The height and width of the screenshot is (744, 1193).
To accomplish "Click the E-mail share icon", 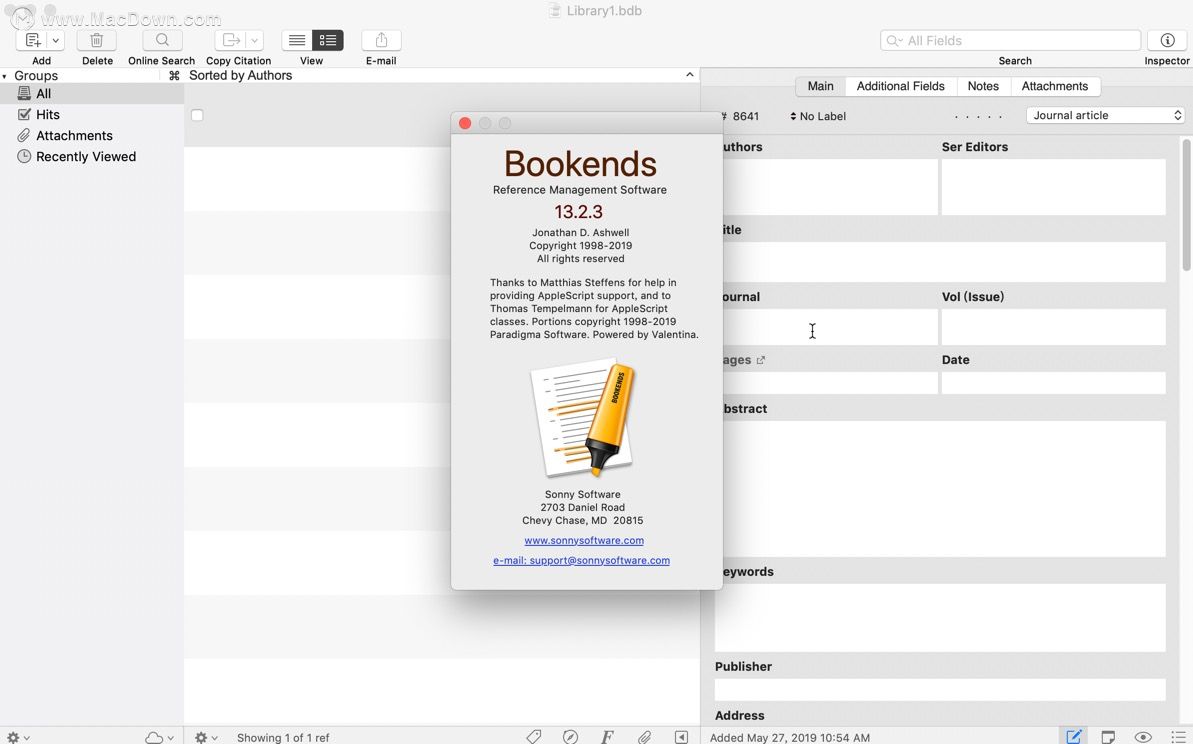I will point(381,40).
